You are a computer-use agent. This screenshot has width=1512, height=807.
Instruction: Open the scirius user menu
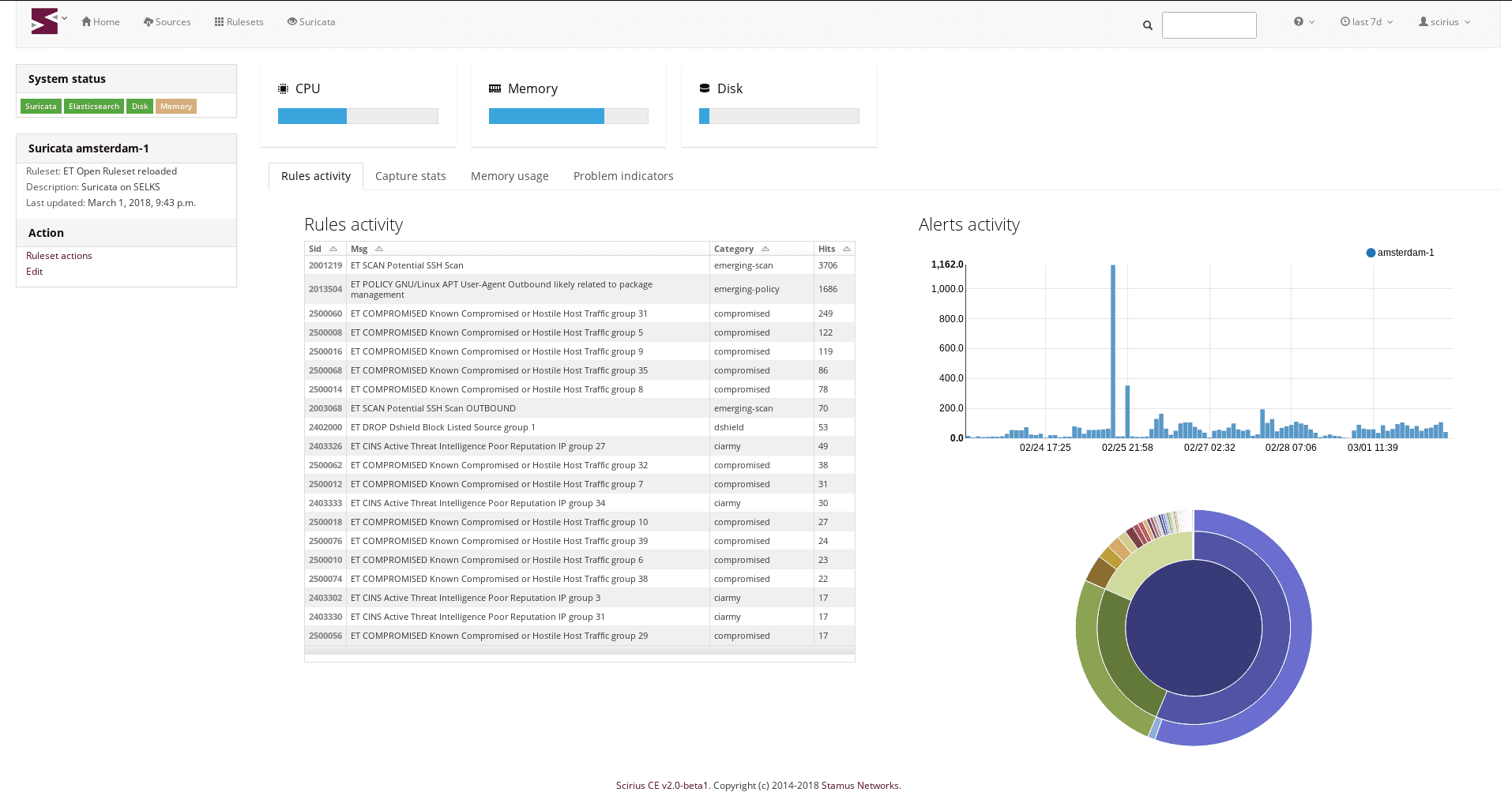[x=1445, y=22]
